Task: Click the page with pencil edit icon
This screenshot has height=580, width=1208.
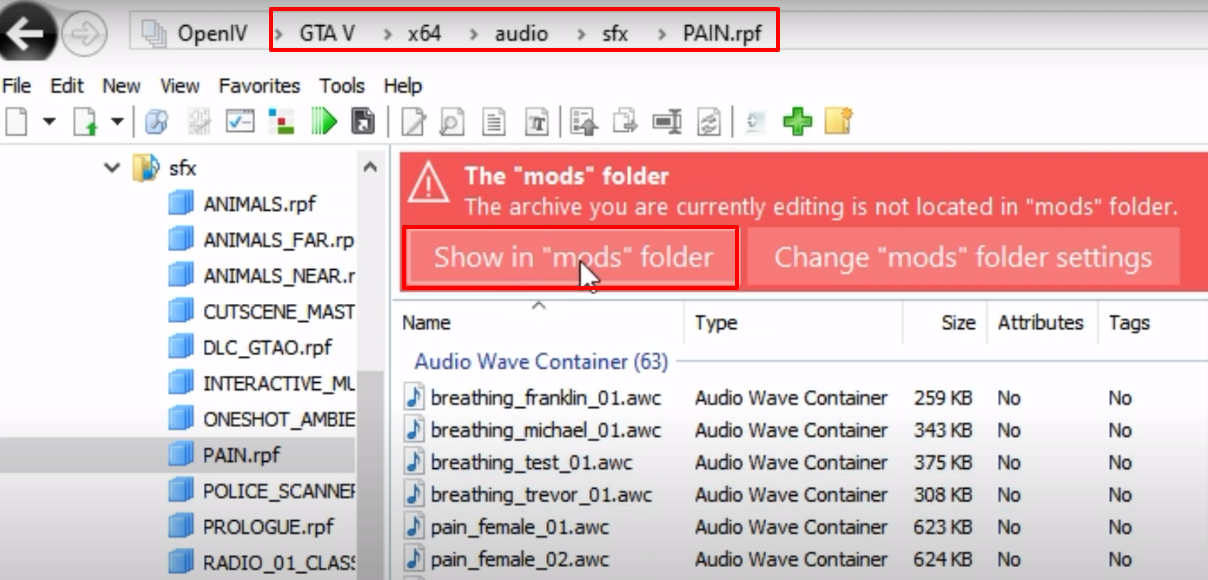Action: (x=412, y=121)
